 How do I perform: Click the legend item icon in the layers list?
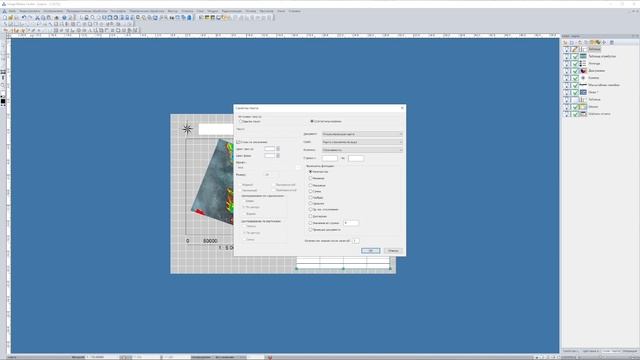tap(583, 63)
